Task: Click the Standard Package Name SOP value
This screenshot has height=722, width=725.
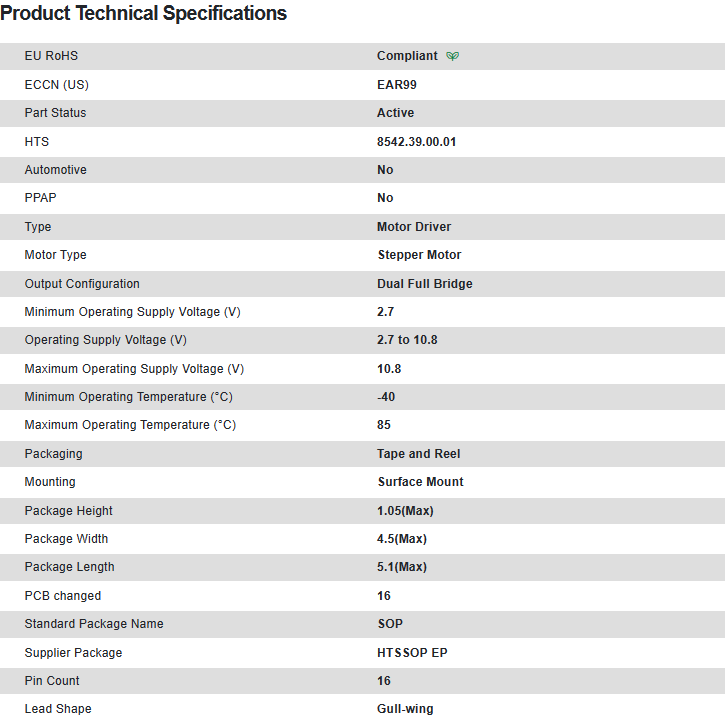Action: (390, 624)
